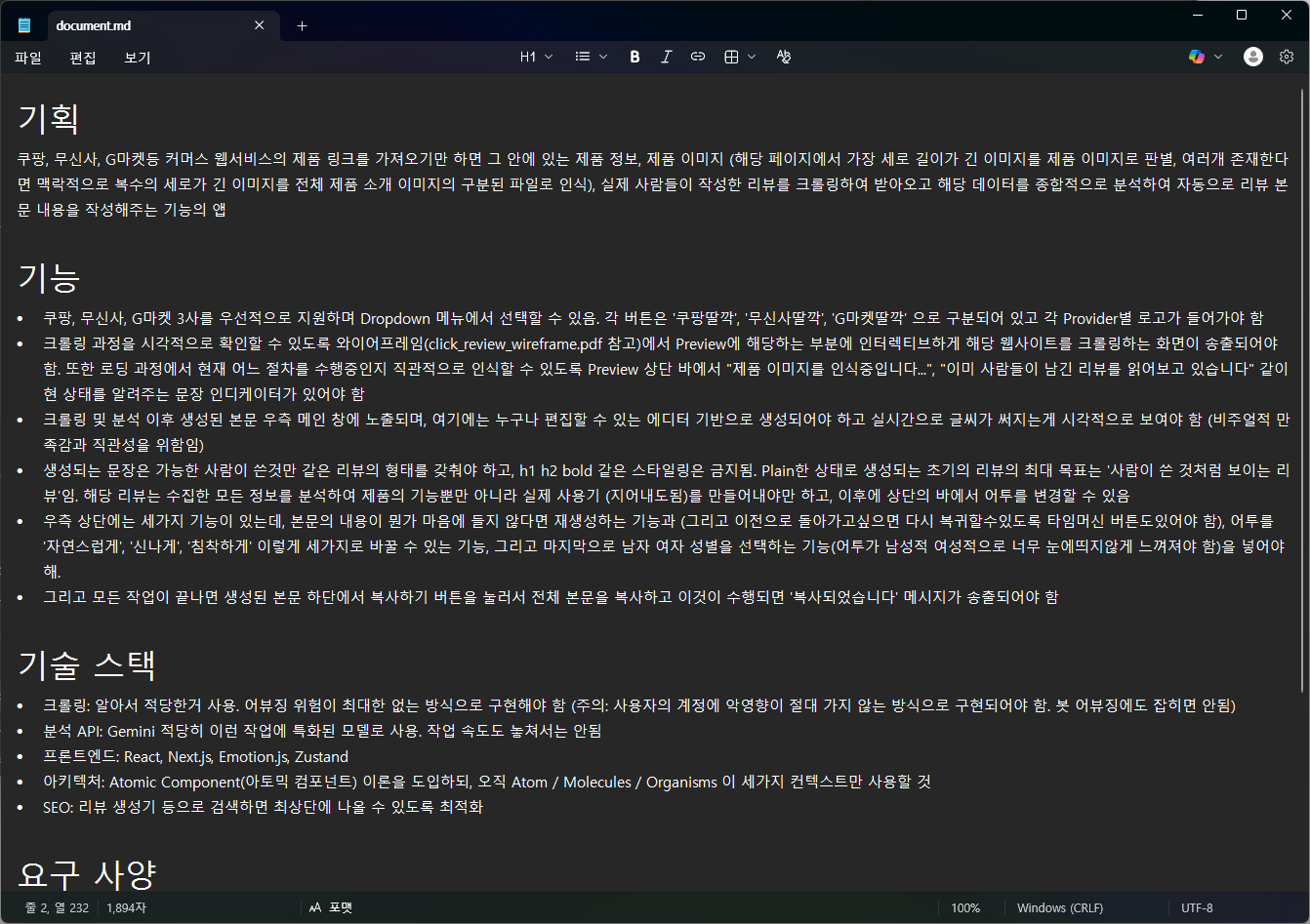Viewport: 1310px width, 924px height.
Task: Click the bullet starting '크롤링 과정을 시각적으로'
Action: coord(666,369)
